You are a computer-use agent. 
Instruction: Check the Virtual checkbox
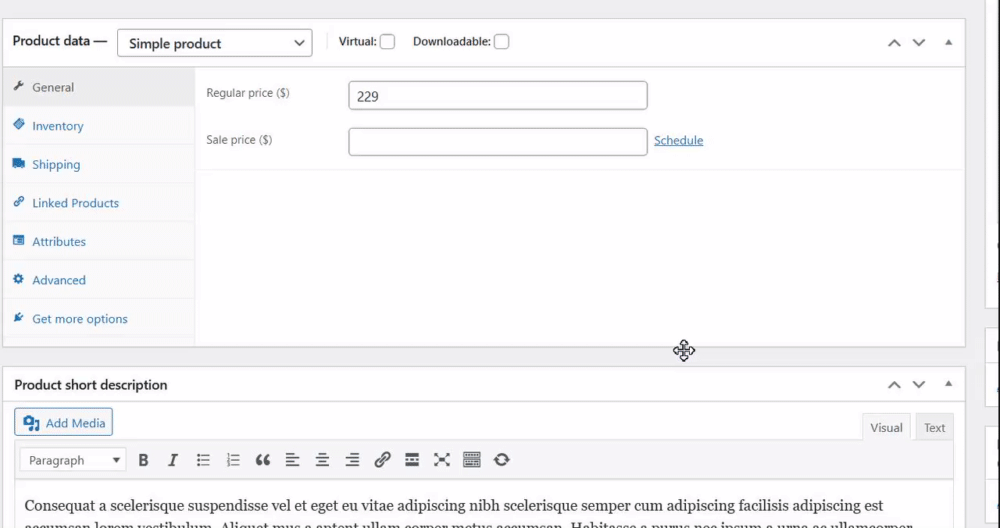tap(387, 41)
